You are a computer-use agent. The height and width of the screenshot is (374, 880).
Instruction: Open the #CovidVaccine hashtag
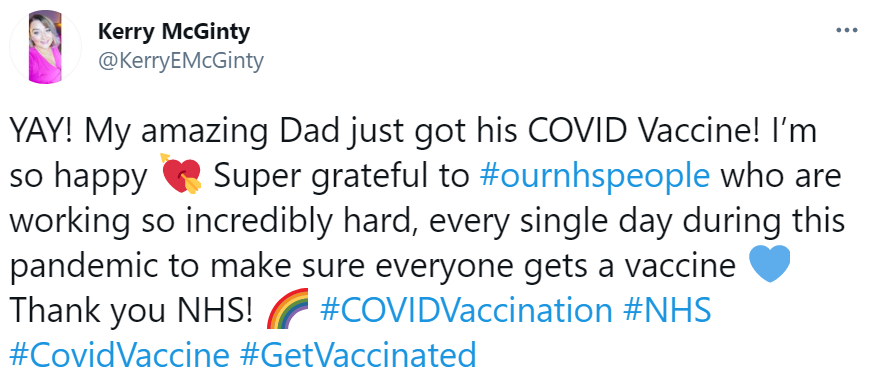tap(120, 354)
